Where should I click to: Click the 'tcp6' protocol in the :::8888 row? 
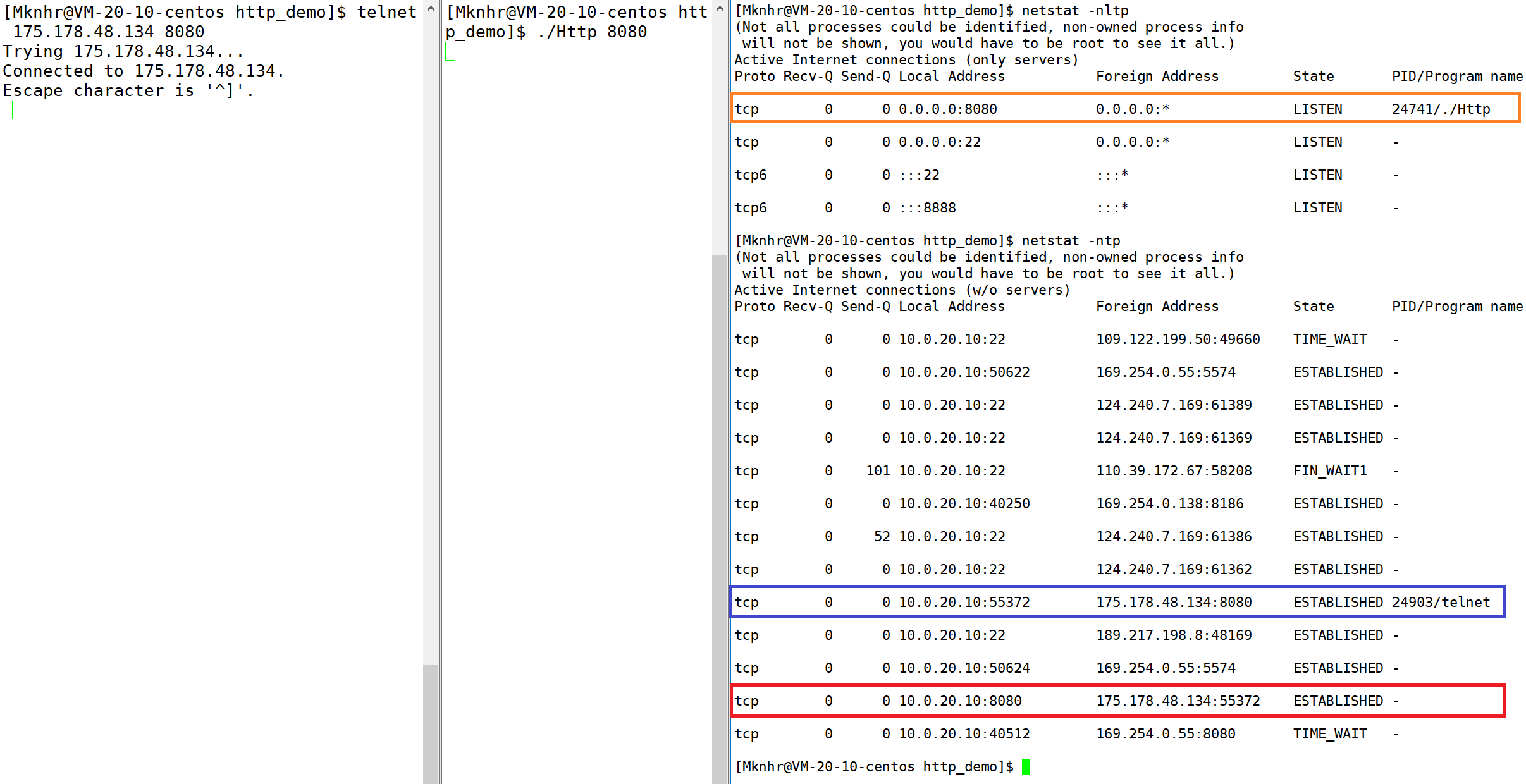click(x=750, y=207)
